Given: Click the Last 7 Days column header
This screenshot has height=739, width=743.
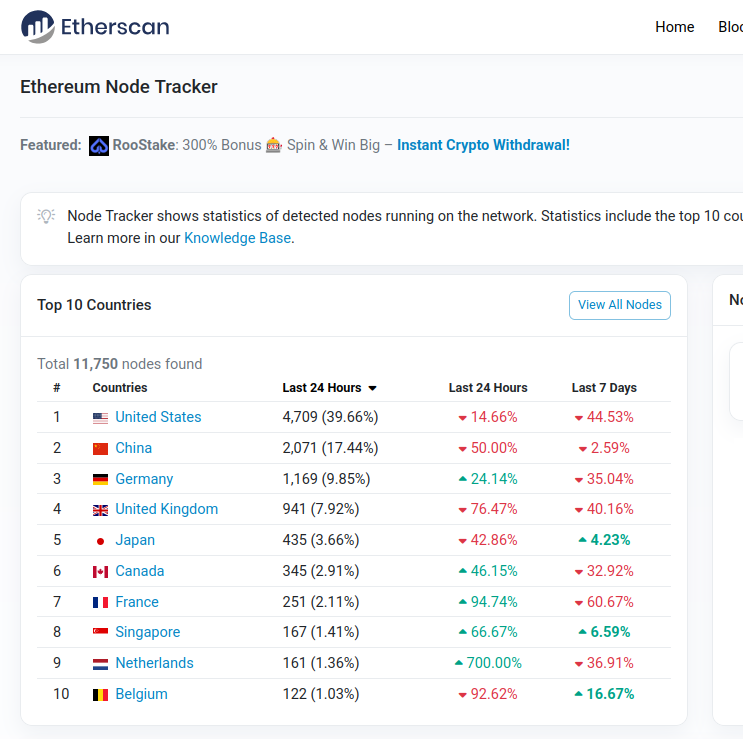Looking at the screenshot, I should pyautogui.click(x=604, y=388).
